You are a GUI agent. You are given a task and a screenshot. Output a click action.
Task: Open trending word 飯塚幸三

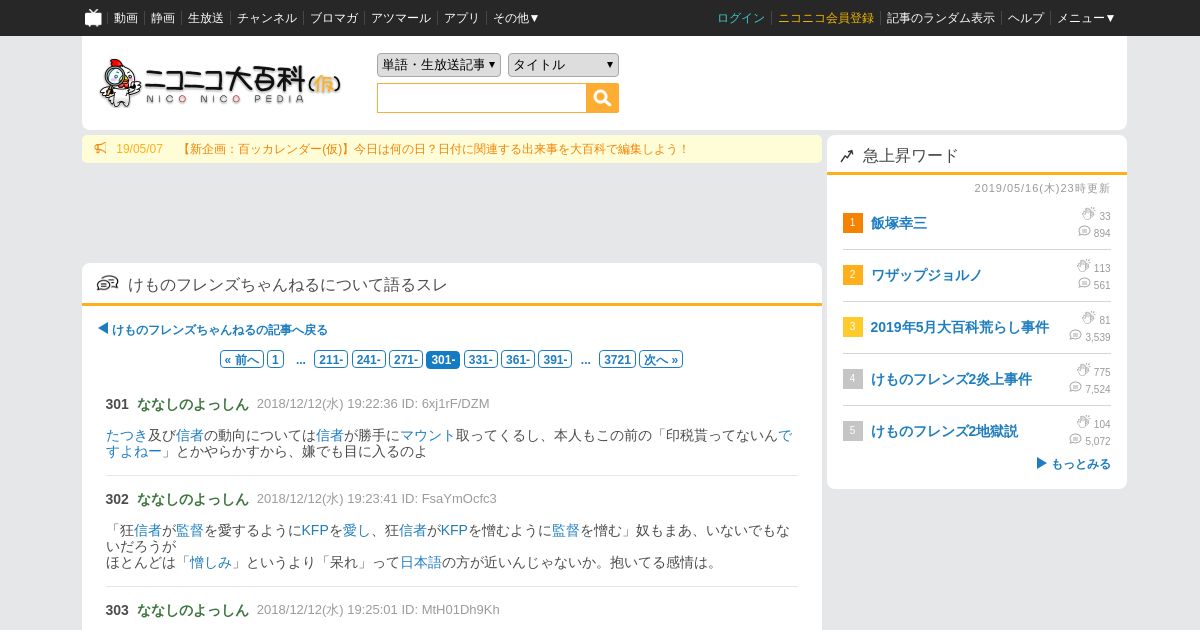tap(899, 223)
